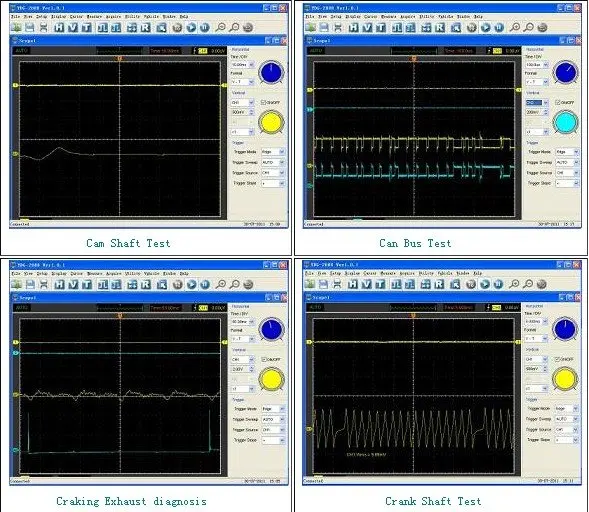Toggle the ON/OFF checkbox in Cam Shaft Test window
Viewport: 589px width, 512px height.
(x=263, y=102)
